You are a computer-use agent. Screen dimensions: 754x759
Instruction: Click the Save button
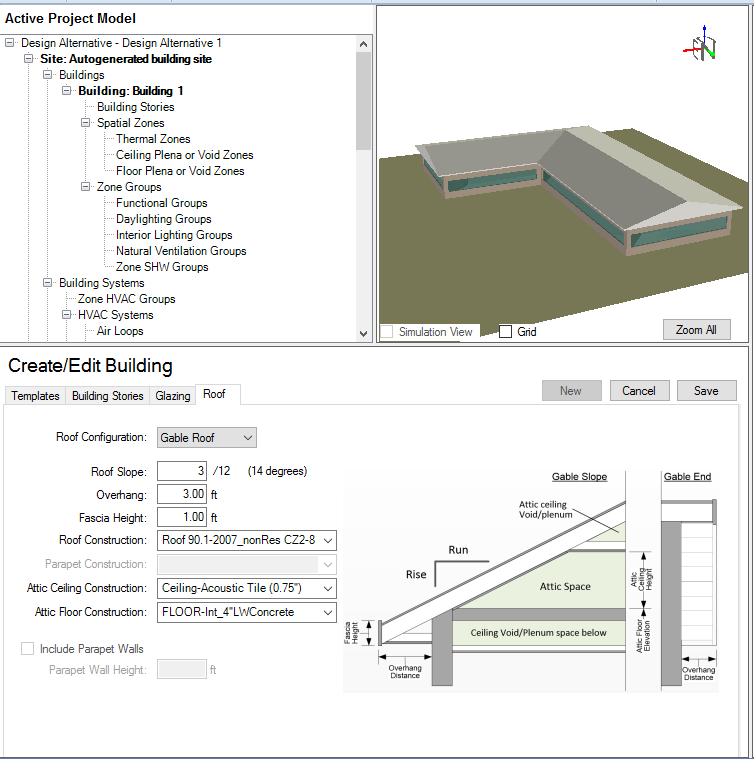[706, 391]
